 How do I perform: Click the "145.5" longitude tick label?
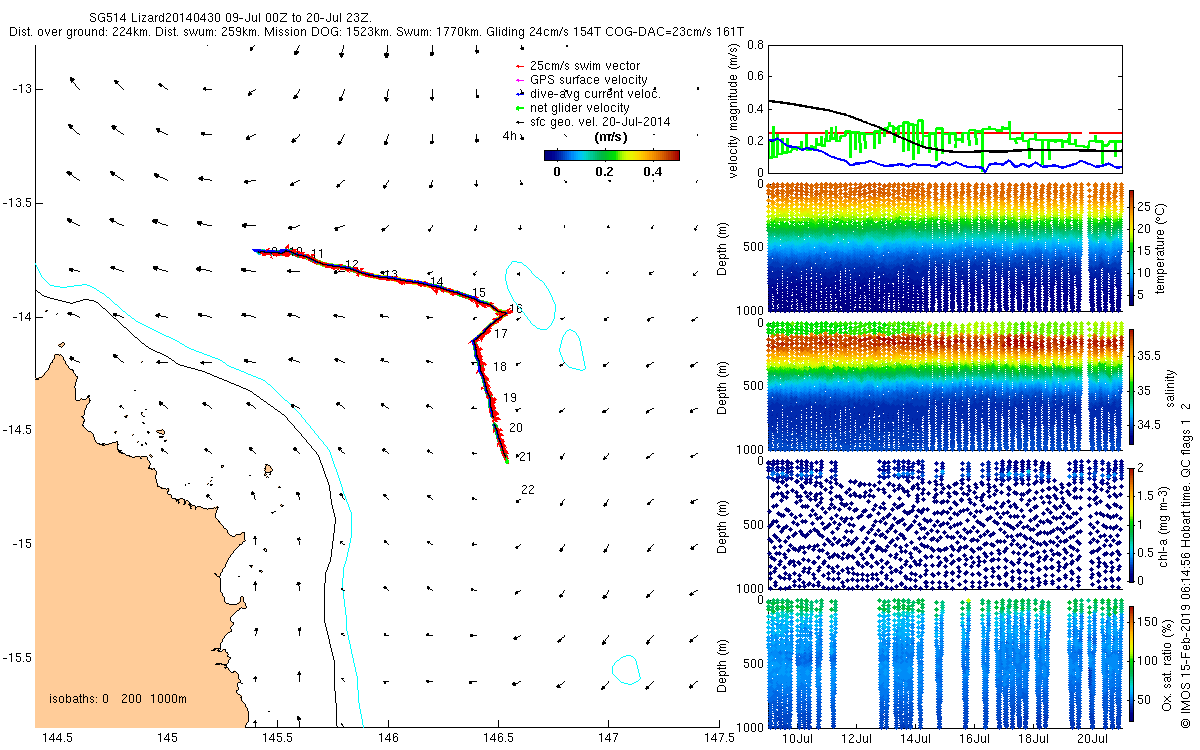point(277,738)
